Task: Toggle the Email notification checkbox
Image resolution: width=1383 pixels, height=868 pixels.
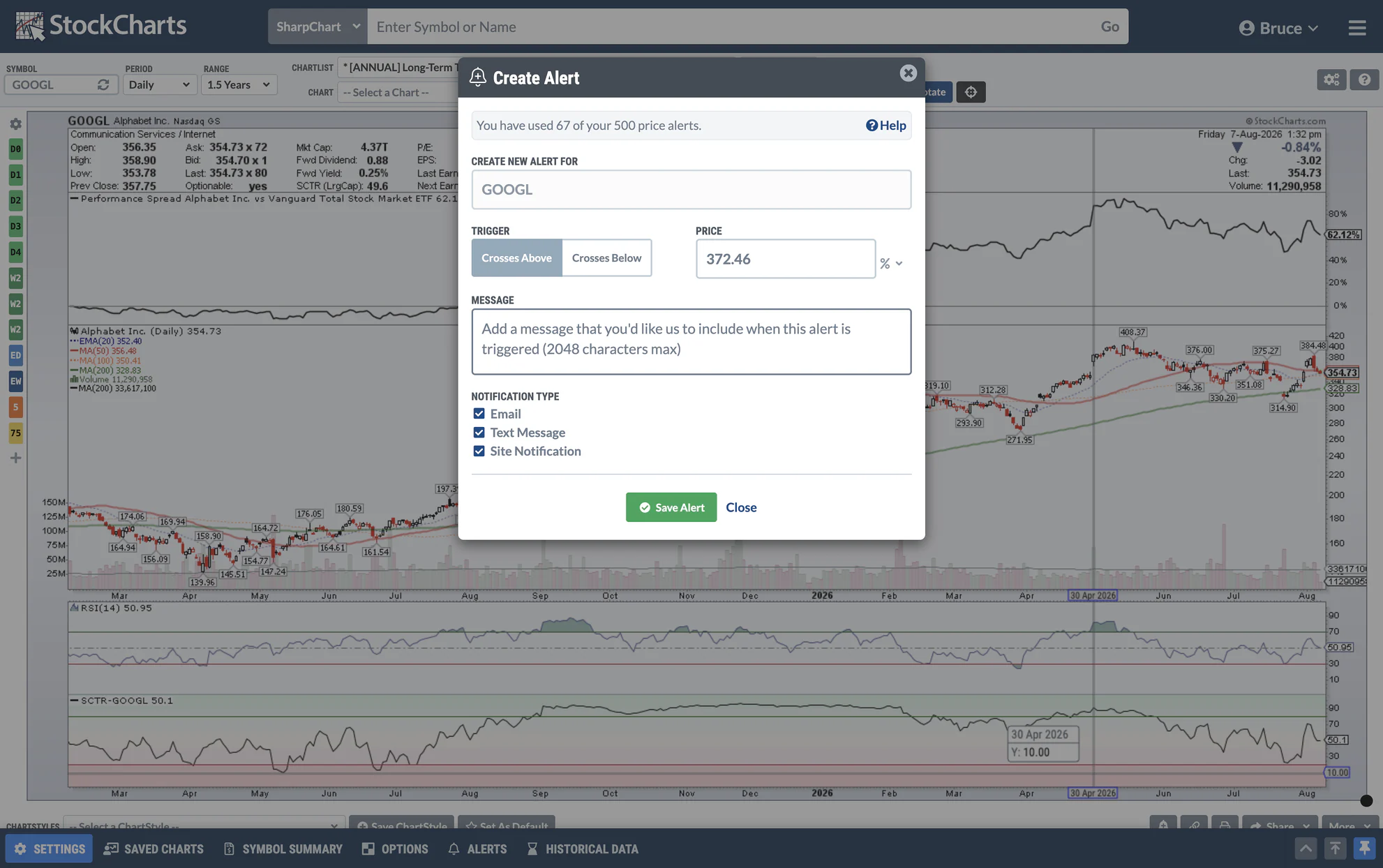Action: pos(479,414)
